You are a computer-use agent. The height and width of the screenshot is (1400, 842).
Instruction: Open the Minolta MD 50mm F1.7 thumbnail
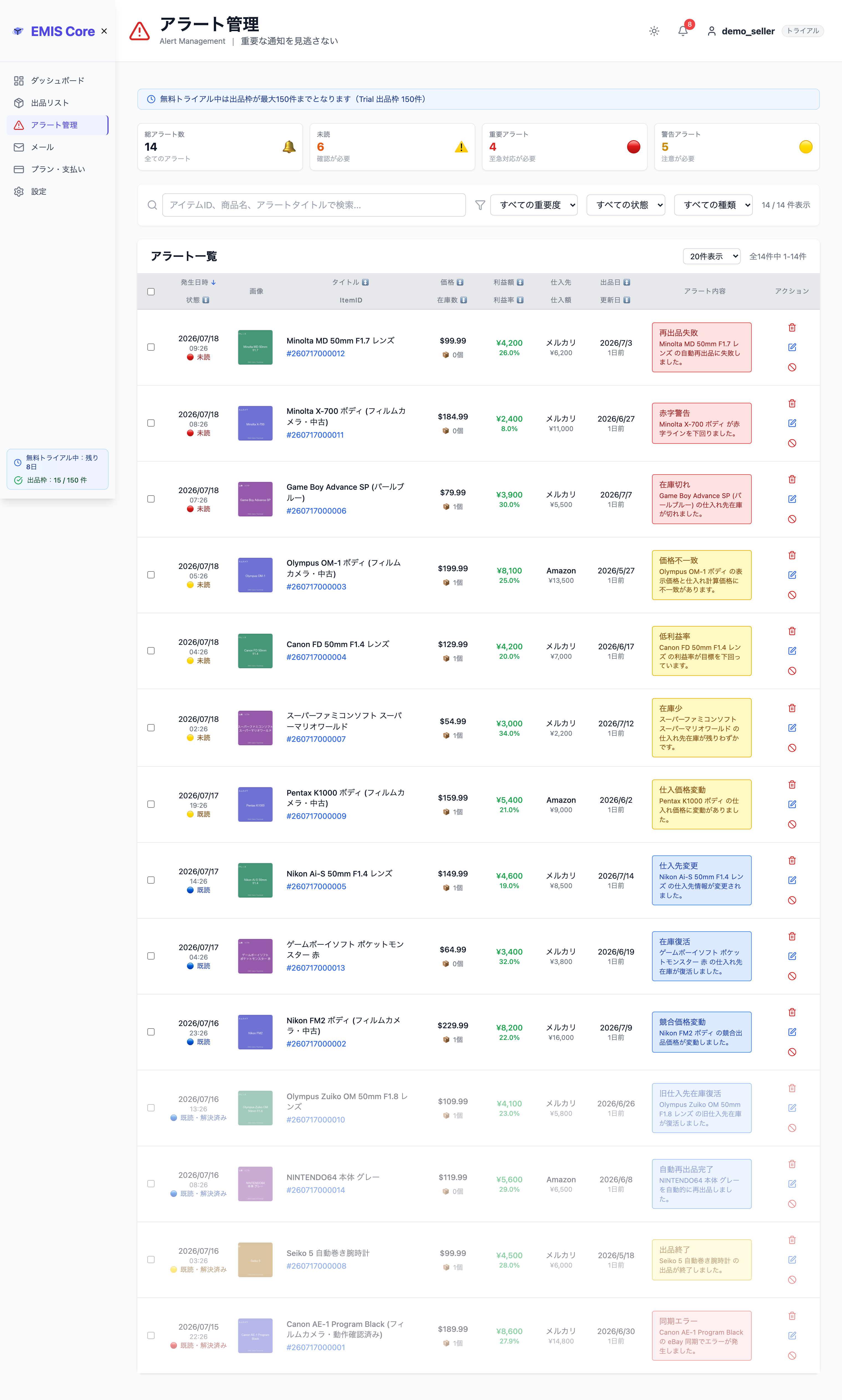click(x=255, y=347)
